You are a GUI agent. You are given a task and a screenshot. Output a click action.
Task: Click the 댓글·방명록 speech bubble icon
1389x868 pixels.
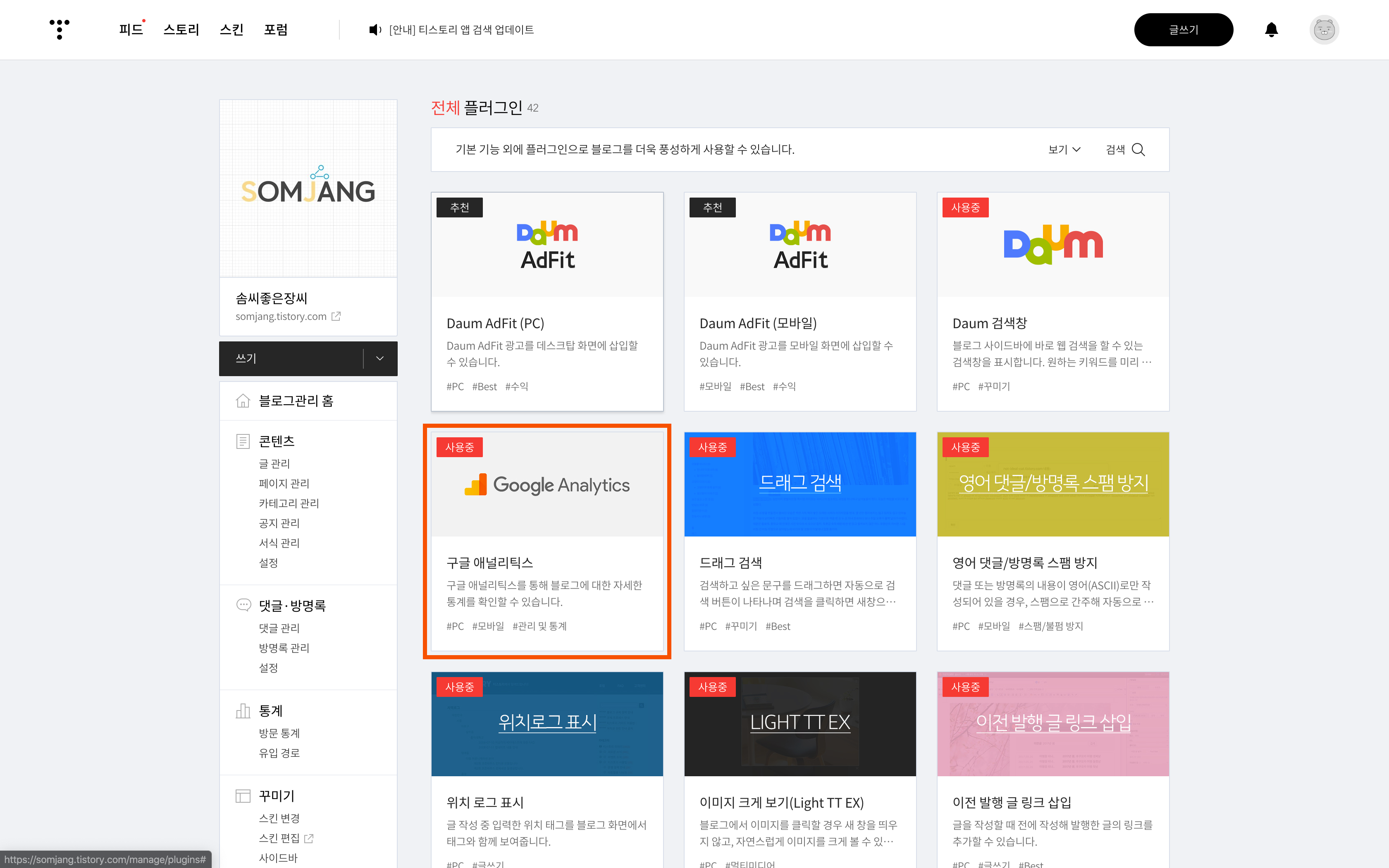[x=243, y=605]
